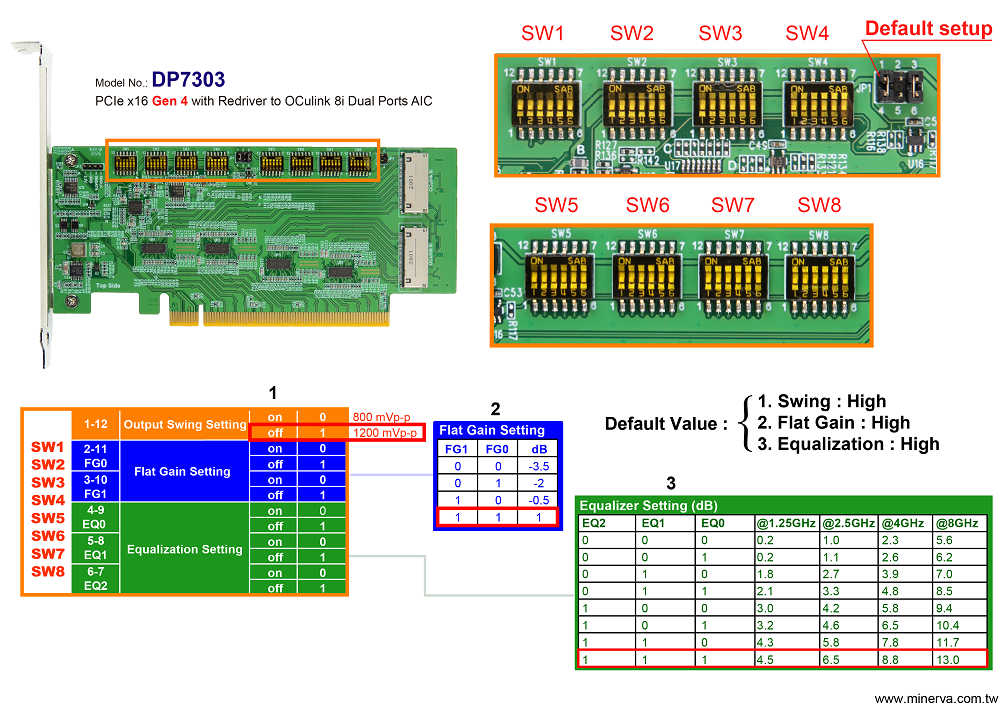The image size is (1000, 707).
Task: Click the 3. Equalization : High line
Action: pyautogui.click(x=849, y=444)
